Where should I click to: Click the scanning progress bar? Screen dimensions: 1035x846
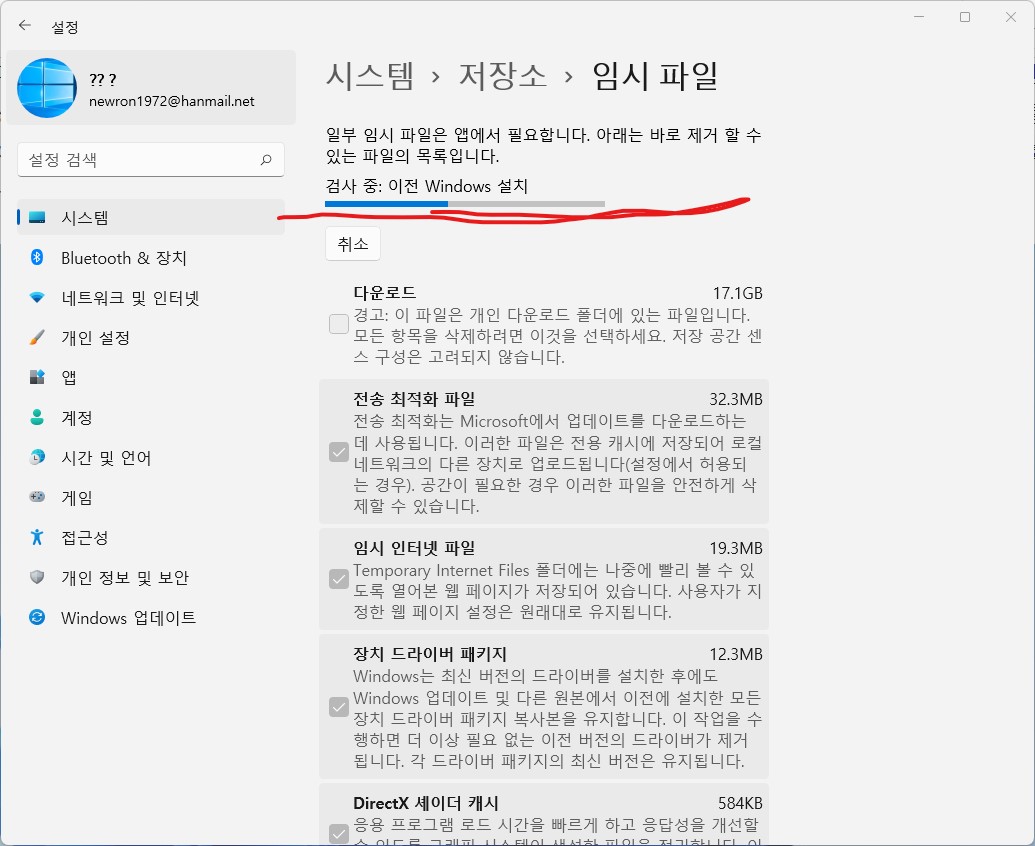tap(465, 204)
